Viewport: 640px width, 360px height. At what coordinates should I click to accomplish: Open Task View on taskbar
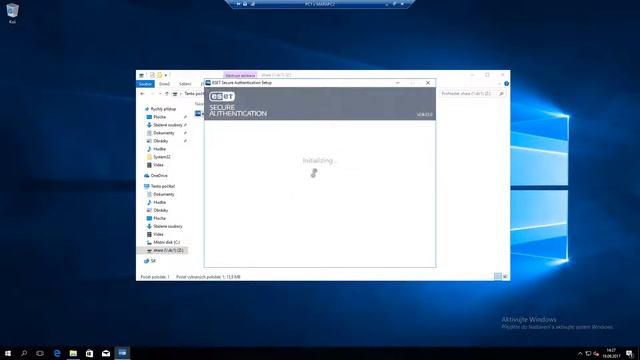click(40, 353)
